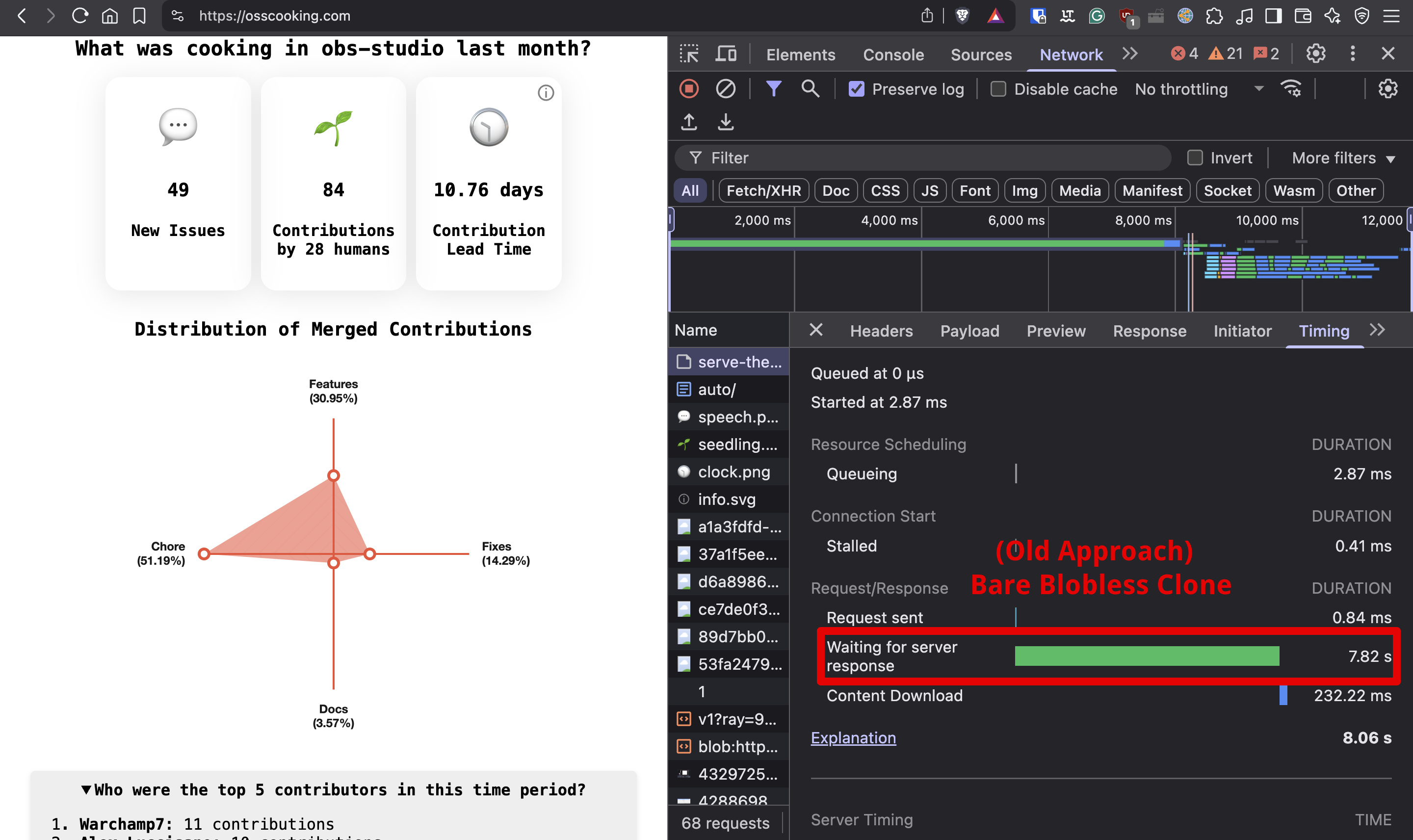
Task: Open the Initiator tab
Action: (x=1242, y=331)
